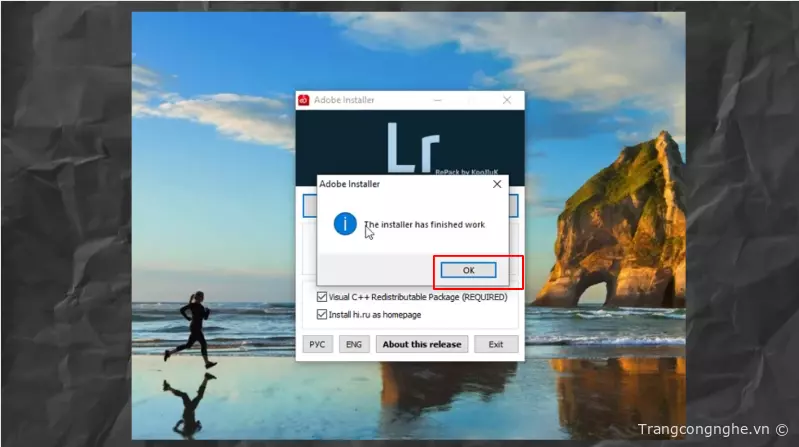Click the message dialog's Adobe Installer title

pos(350,184)
